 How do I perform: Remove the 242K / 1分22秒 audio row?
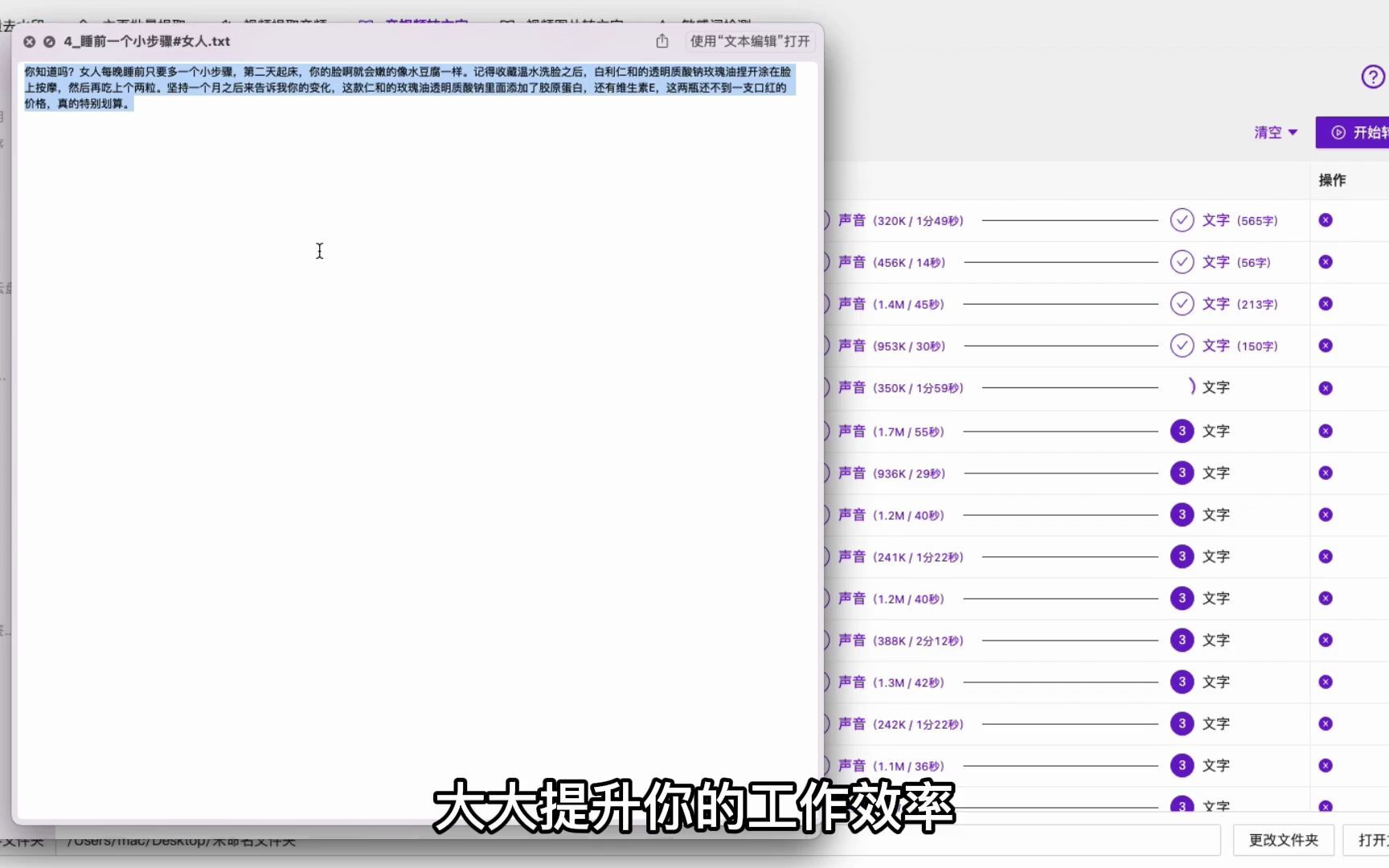pos(1325,724)
